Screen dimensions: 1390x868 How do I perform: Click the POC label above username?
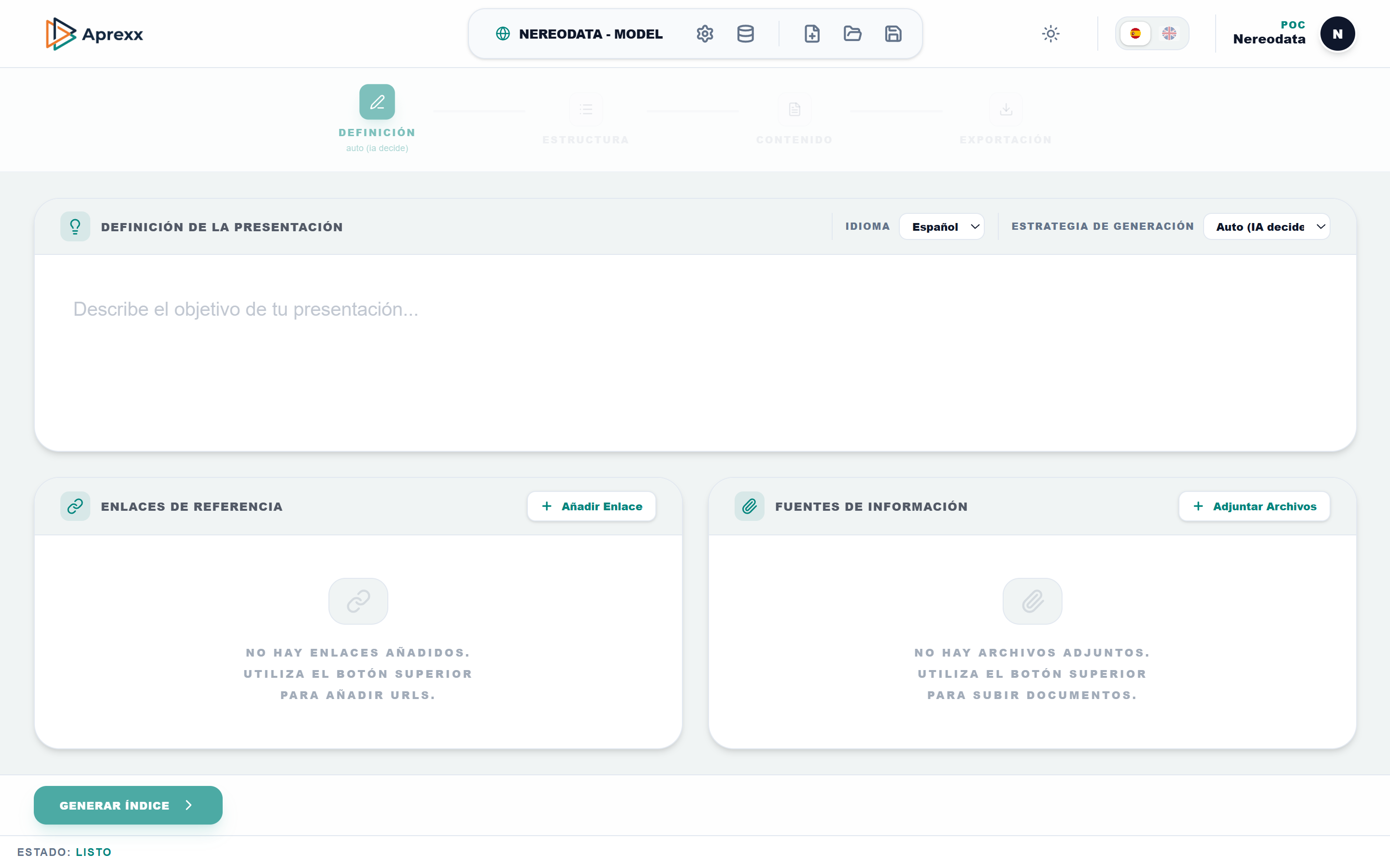tap(1293, 25)
